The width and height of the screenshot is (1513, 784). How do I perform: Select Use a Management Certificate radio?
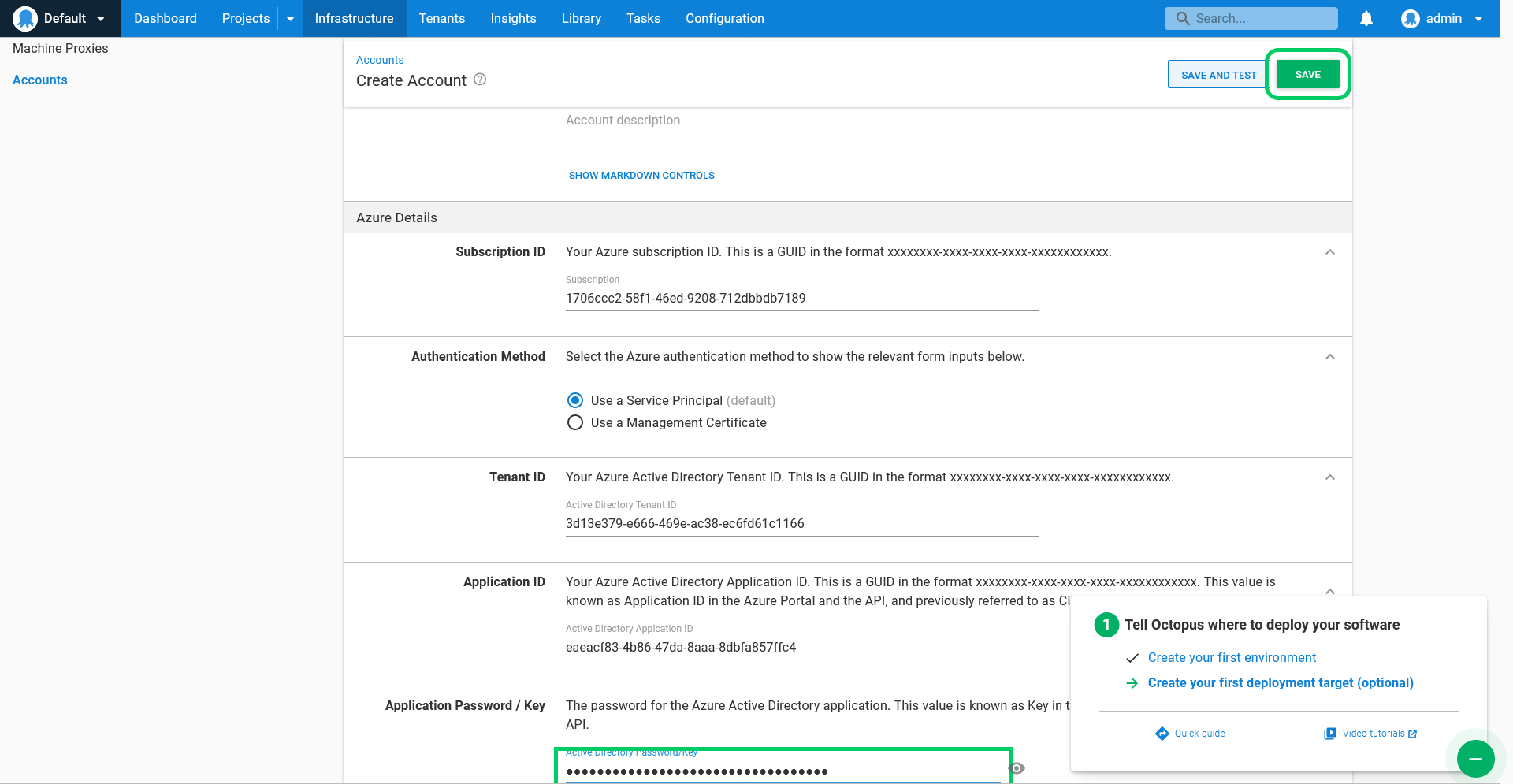575,422
